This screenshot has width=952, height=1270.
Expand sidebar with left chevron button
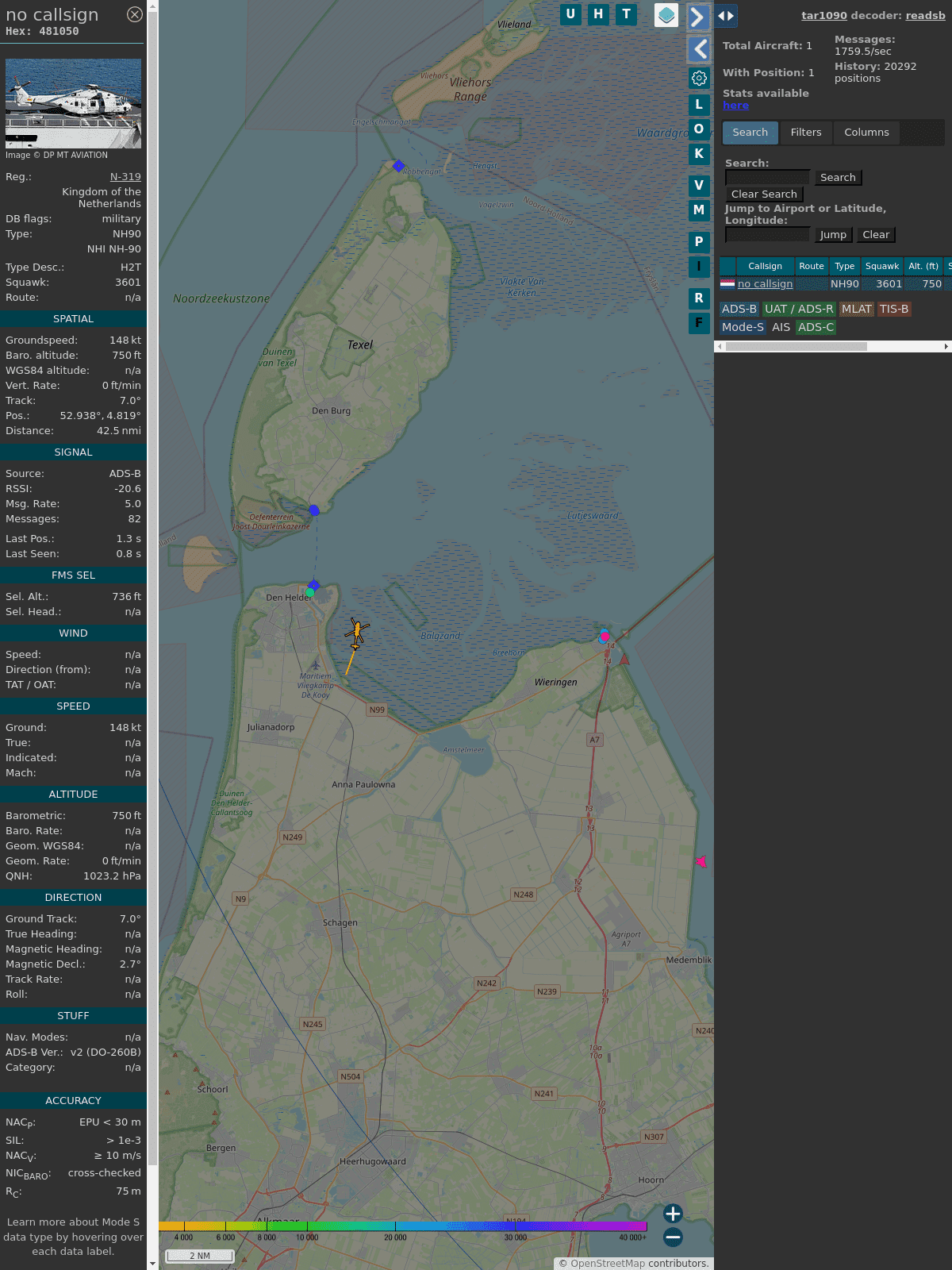pos(699,49)
